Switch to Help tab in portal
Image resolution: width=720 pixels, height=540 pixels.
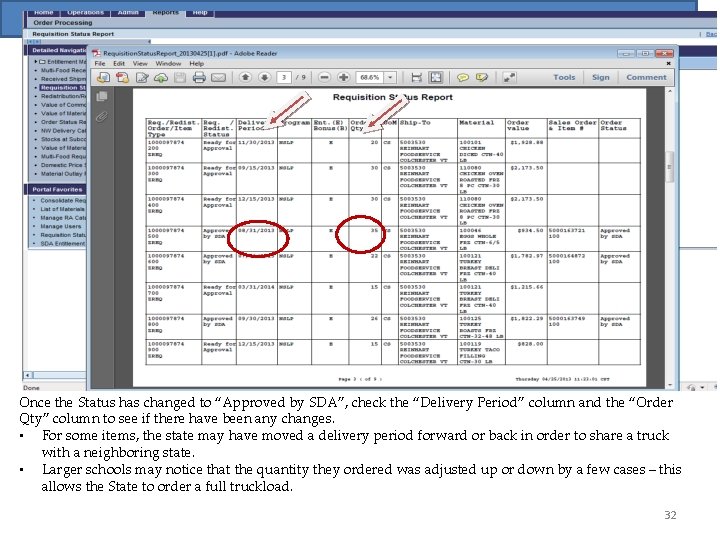[200, 12]
